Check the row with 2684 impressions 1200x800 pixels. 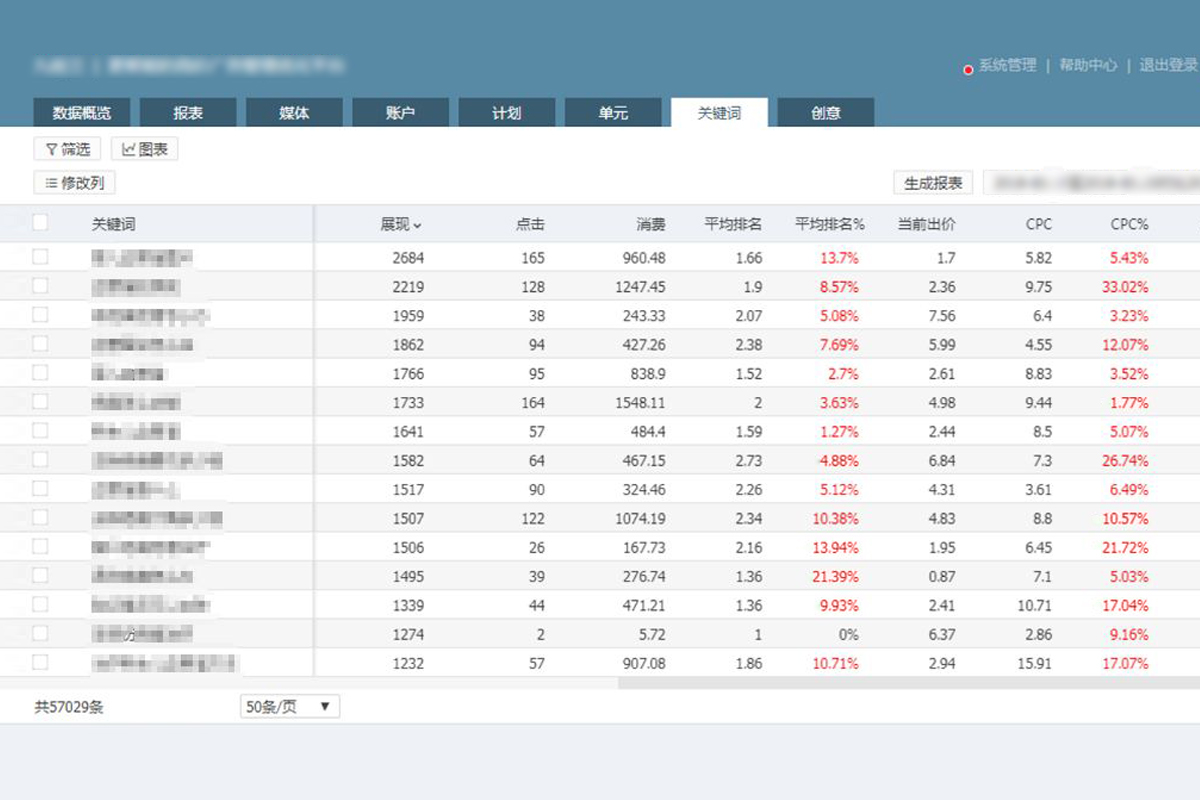point(40,257)
